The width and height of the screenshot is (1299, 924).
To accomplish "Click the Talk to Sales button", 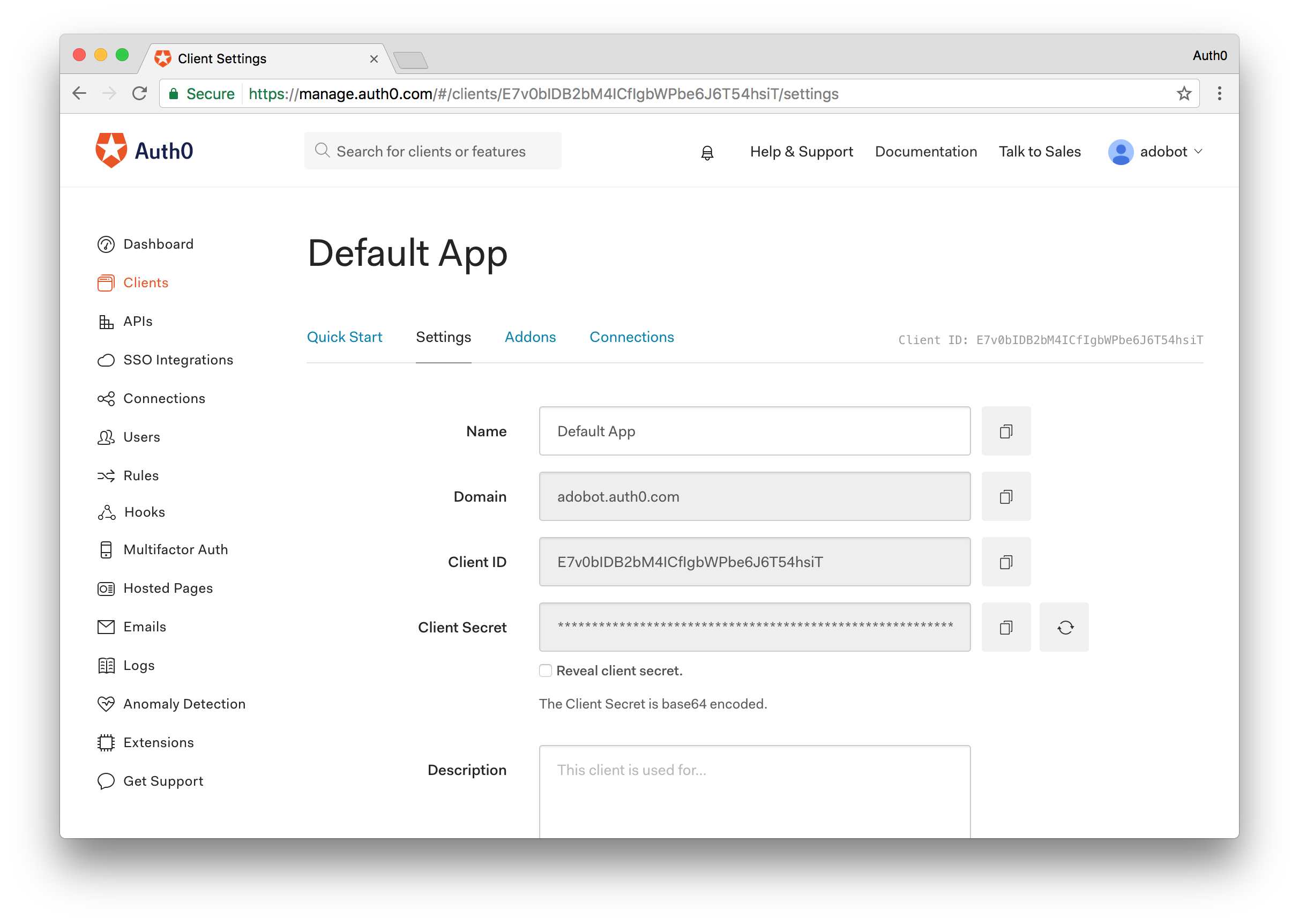I will pyautogui.click(x=1039, y=151).
